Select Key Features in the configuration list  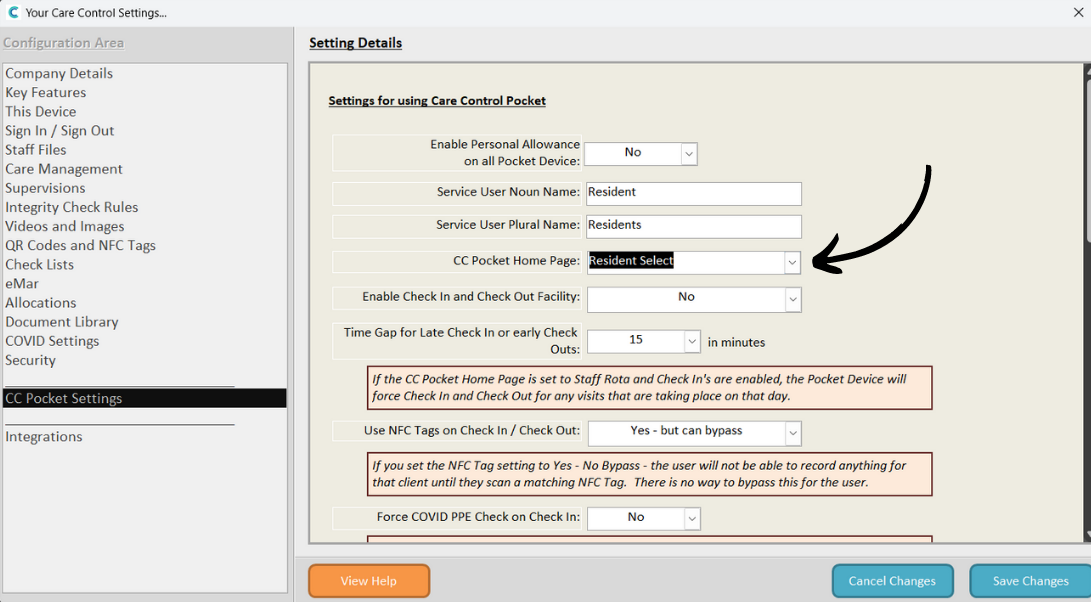pyautogui.click(x=46, y=92)
